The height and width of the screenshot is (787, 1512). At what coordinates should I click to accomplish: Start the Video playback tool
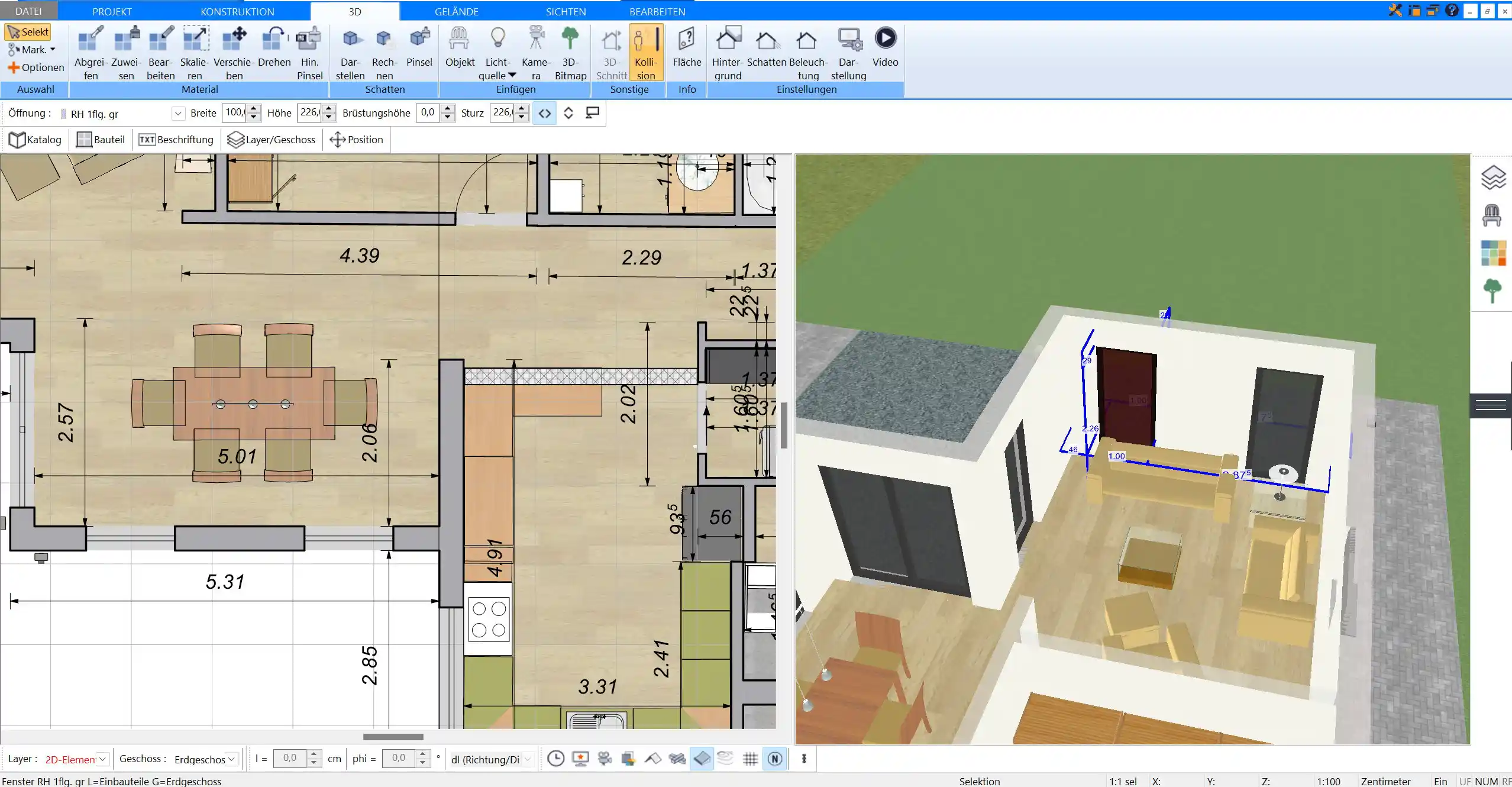[885, 47]
